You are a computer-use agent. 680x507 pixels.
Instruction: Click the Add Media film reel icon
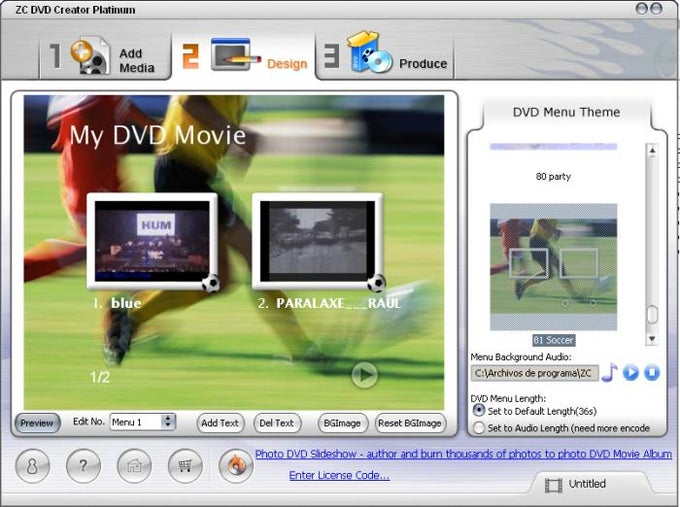click(90, 56)
